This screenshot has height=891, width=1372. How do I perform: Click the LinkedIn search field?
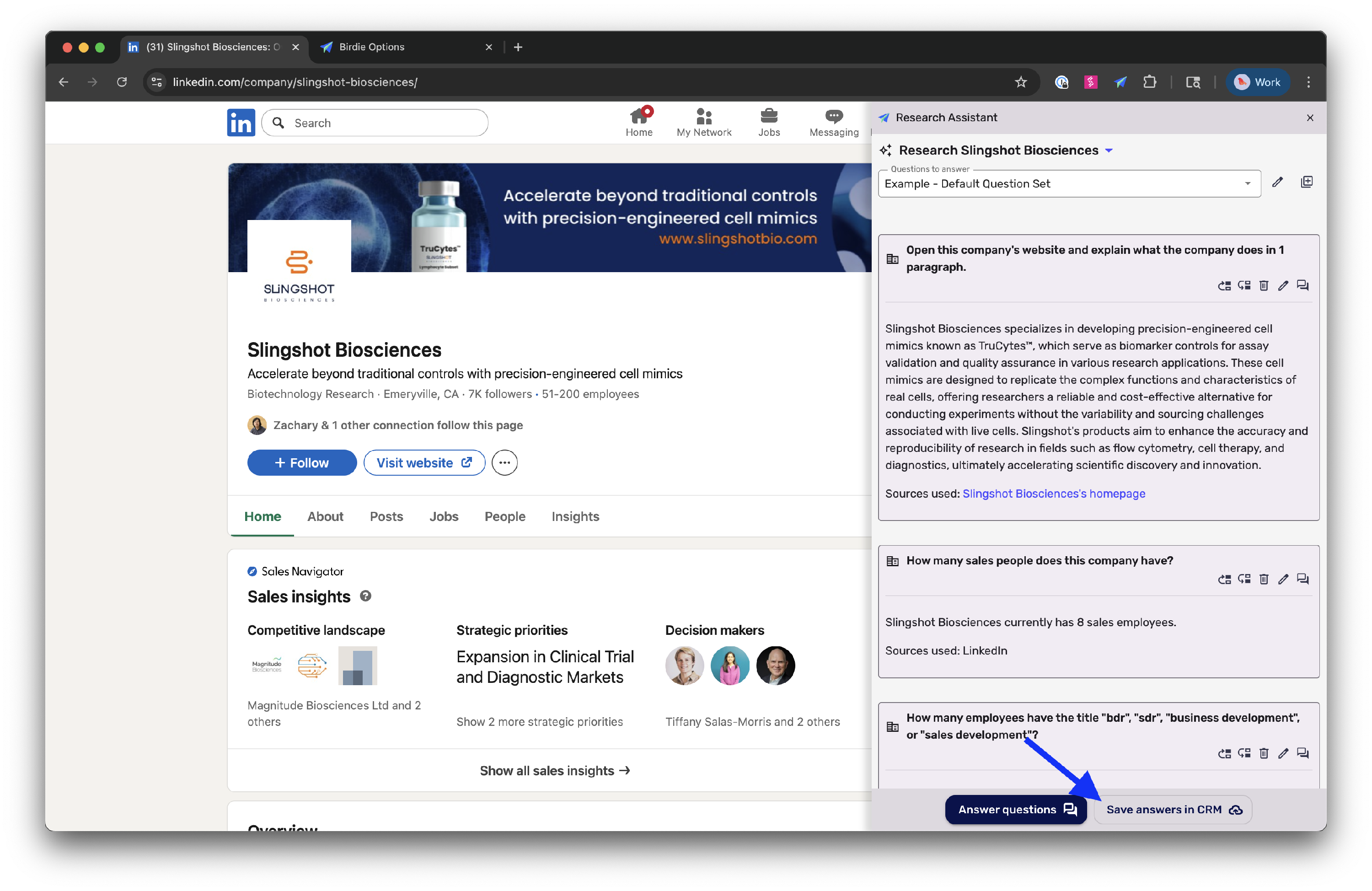pyautogui.click(x=375, y=123)
